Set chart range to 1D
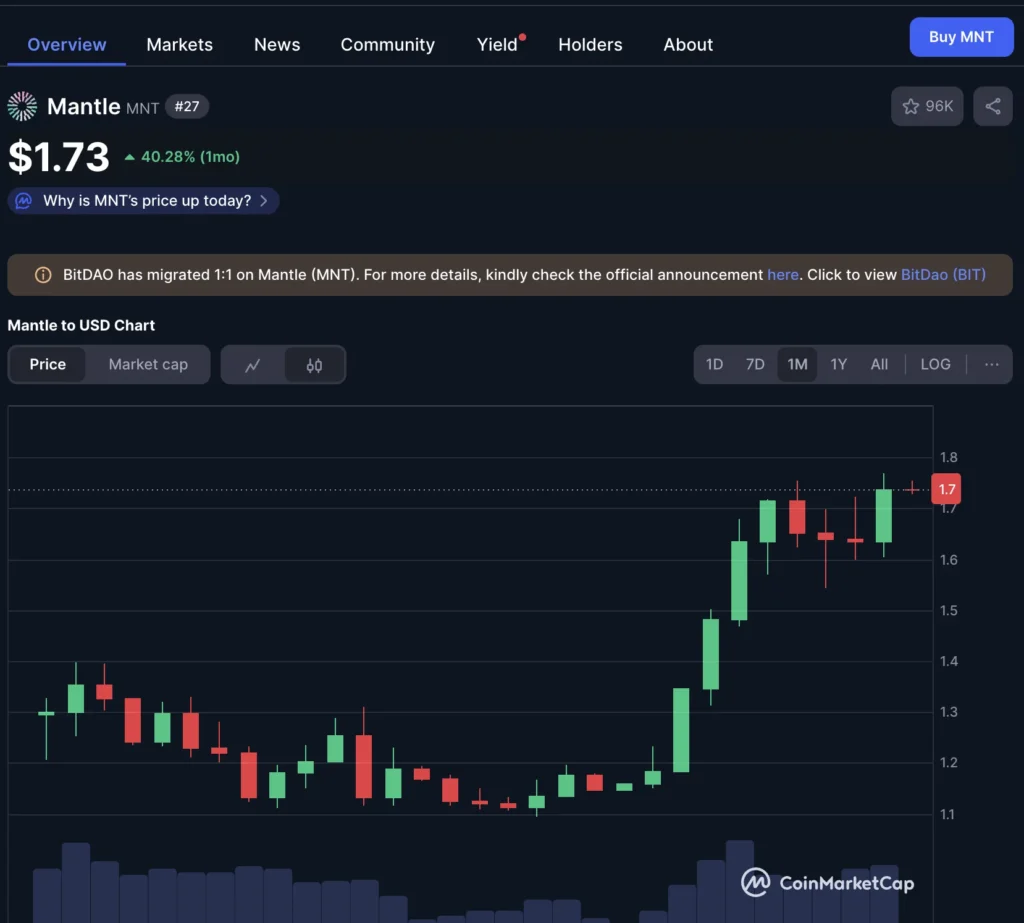This screenshot has width=1024, height=923. [714, 364]
